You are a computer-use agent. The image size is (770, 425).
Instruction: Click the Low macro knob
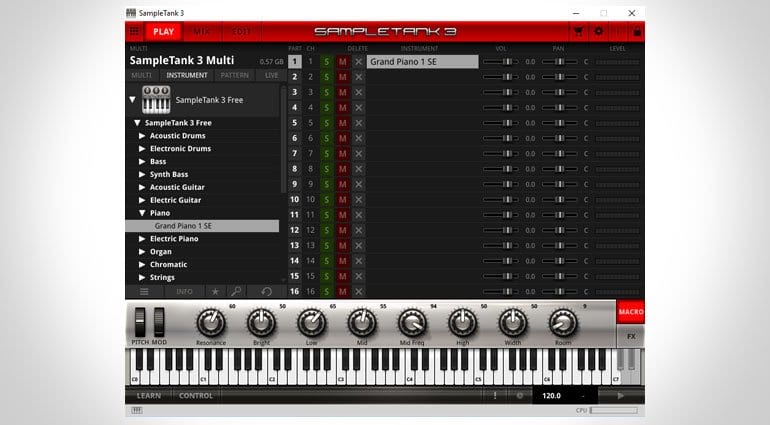(312, 323)
